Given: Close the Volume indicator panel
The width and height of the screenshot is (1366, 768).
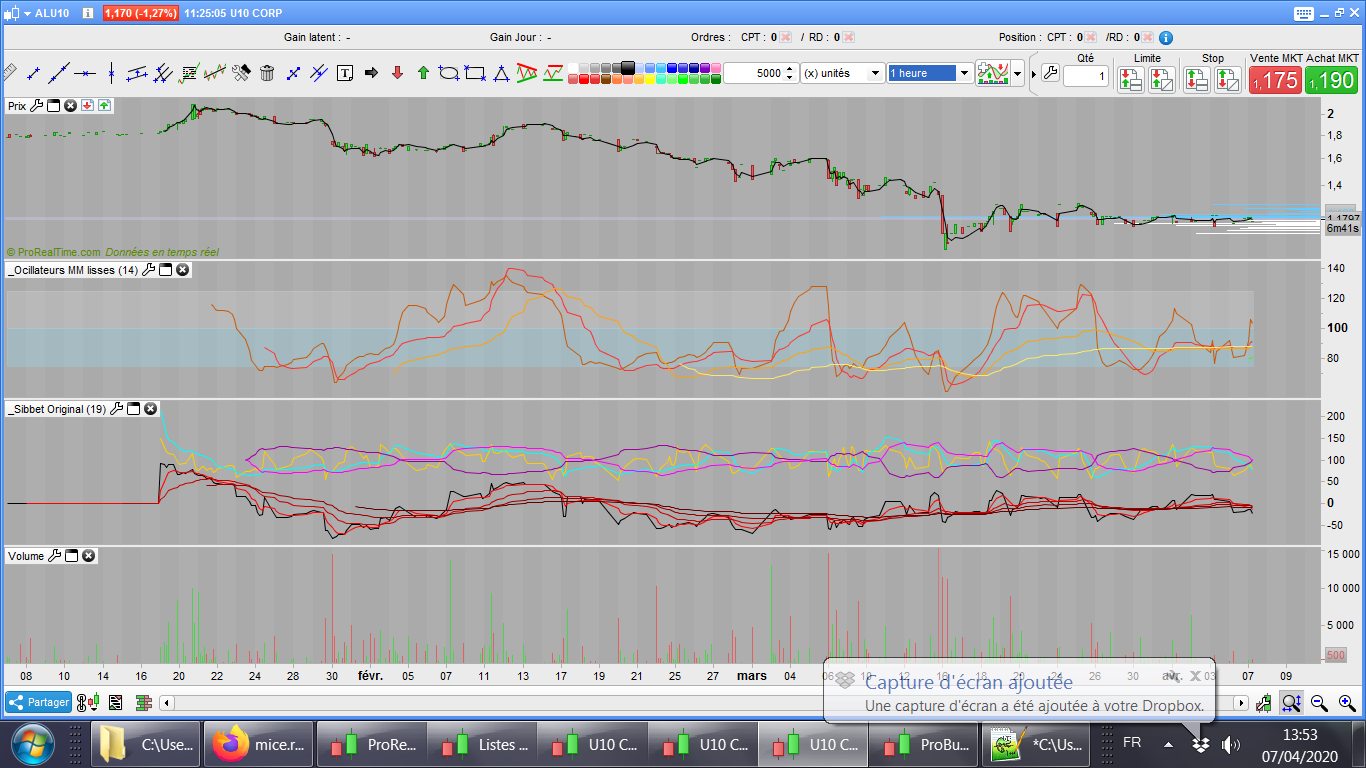Looking at the screenshot, I should tap(89, 556).
